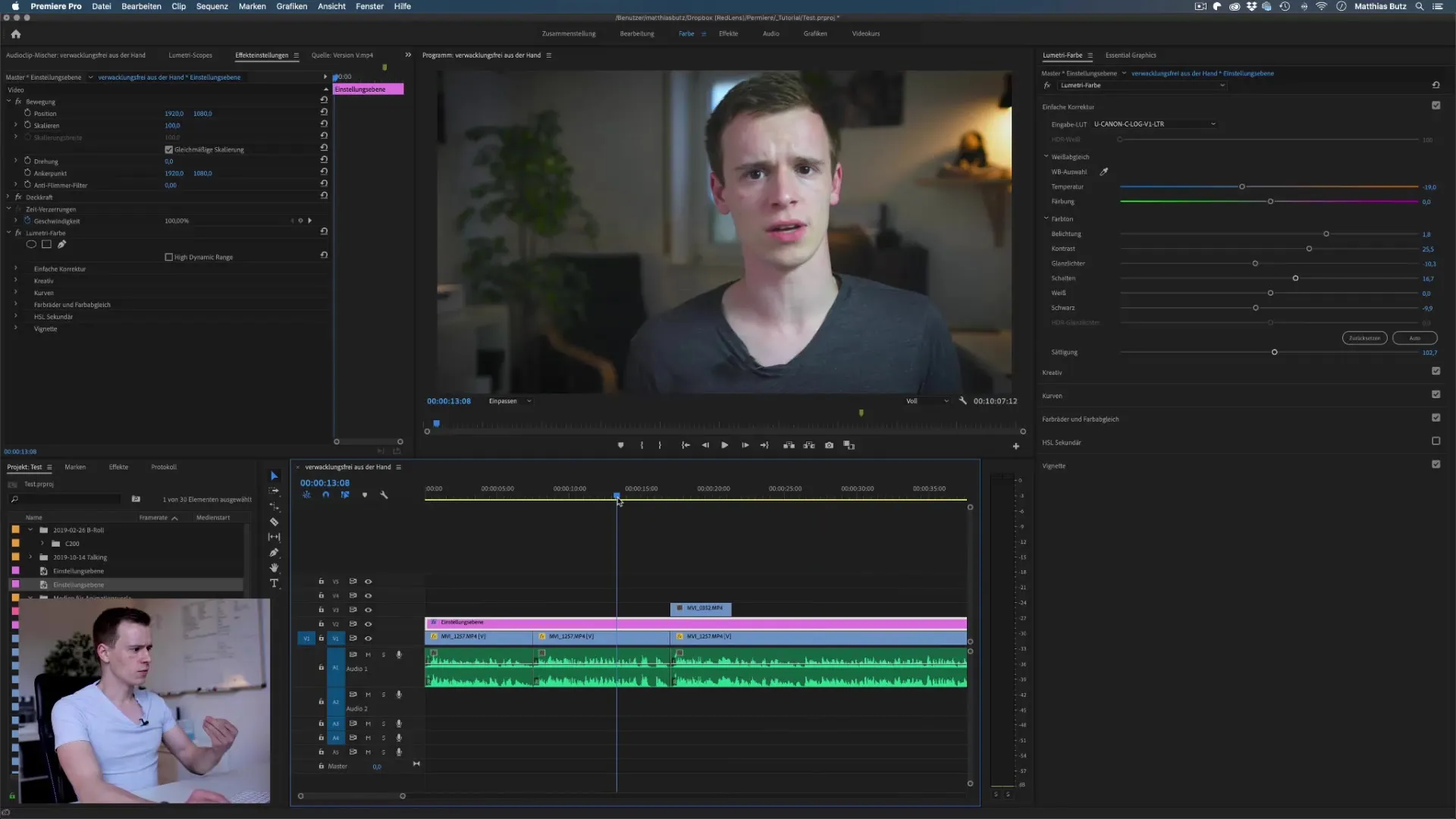The width and height of the screenshot is (1456, 819).
Task: Toggle the Vignette section checkbox
Action: [x=1436, y=464]
